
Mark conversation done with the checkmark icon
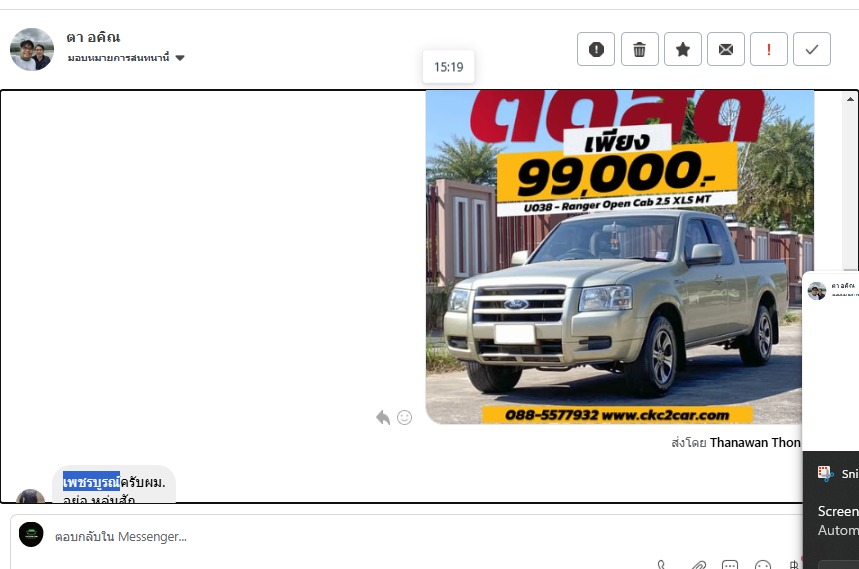click(x=812, y=49)
